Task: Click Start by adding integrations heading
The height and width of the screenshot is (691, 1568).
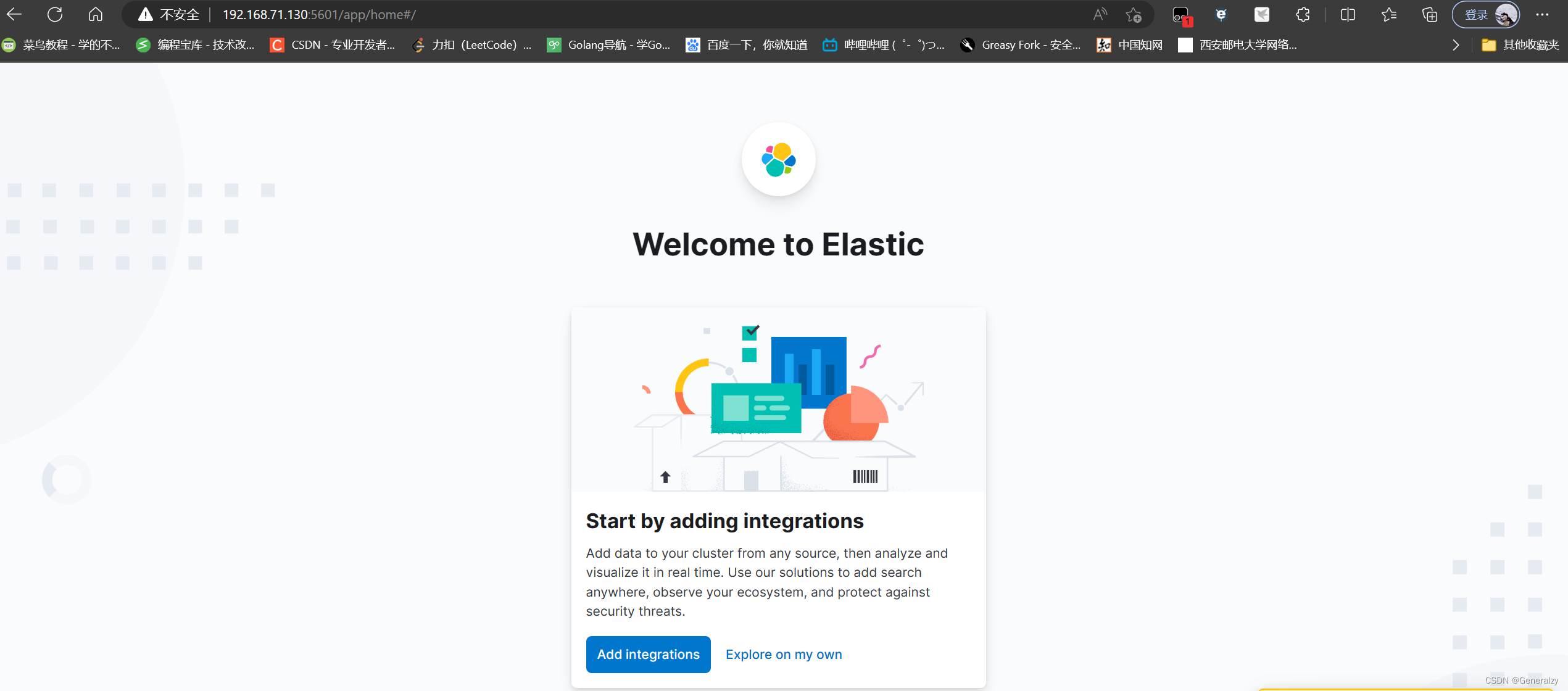Action: (x=724, y=521)
